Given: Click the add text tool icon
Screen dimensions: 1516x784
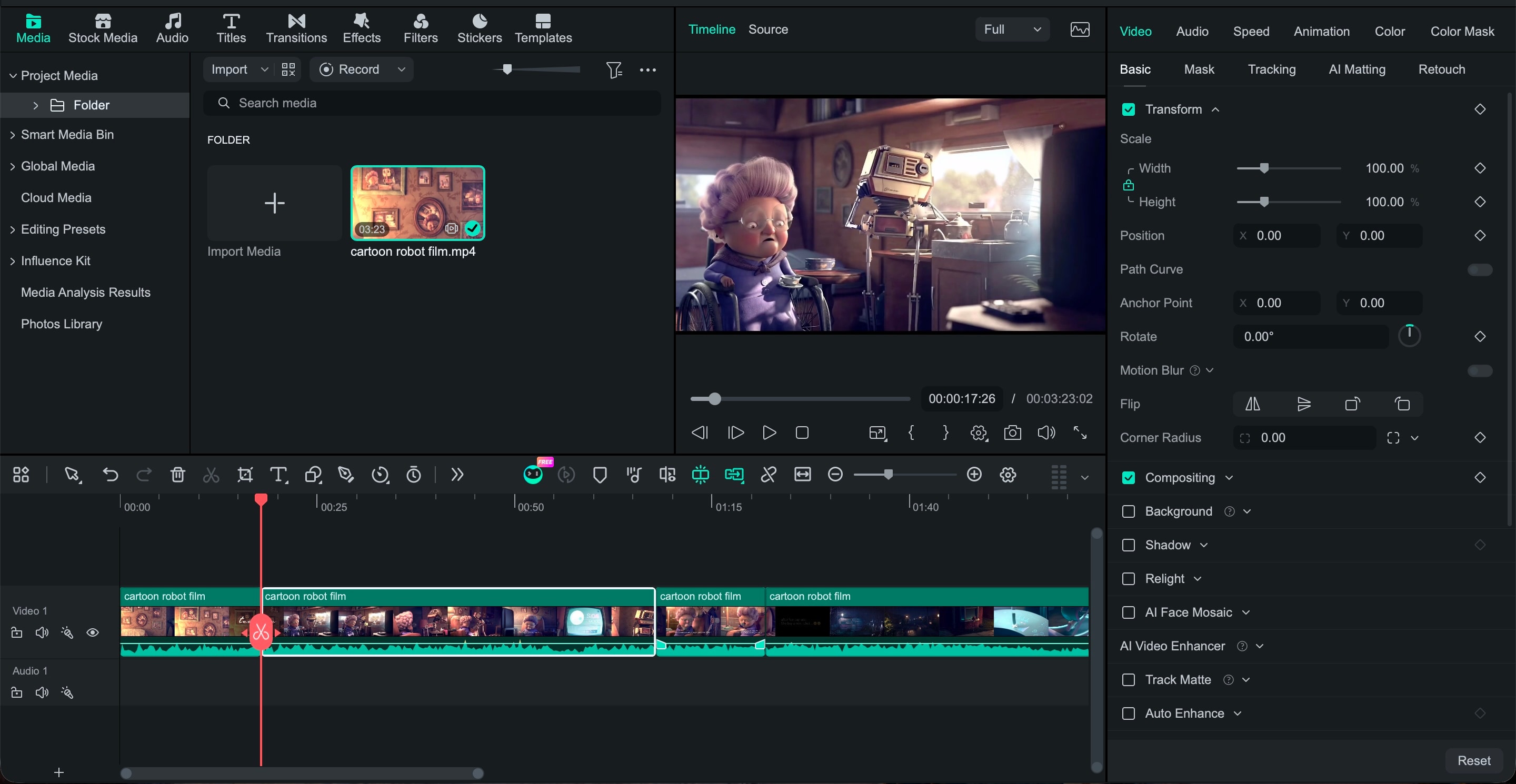Looking at the screenshot, I should click(279, 475).
